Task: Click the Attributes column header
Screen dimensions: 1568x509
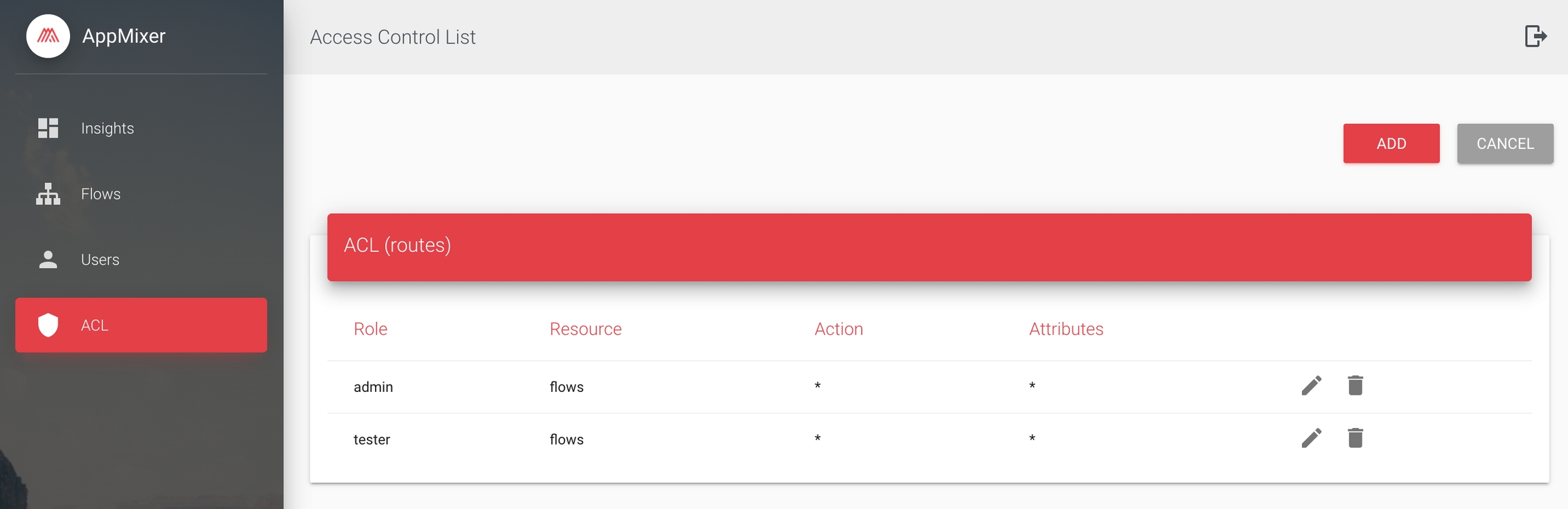Action: point(1066,329)
